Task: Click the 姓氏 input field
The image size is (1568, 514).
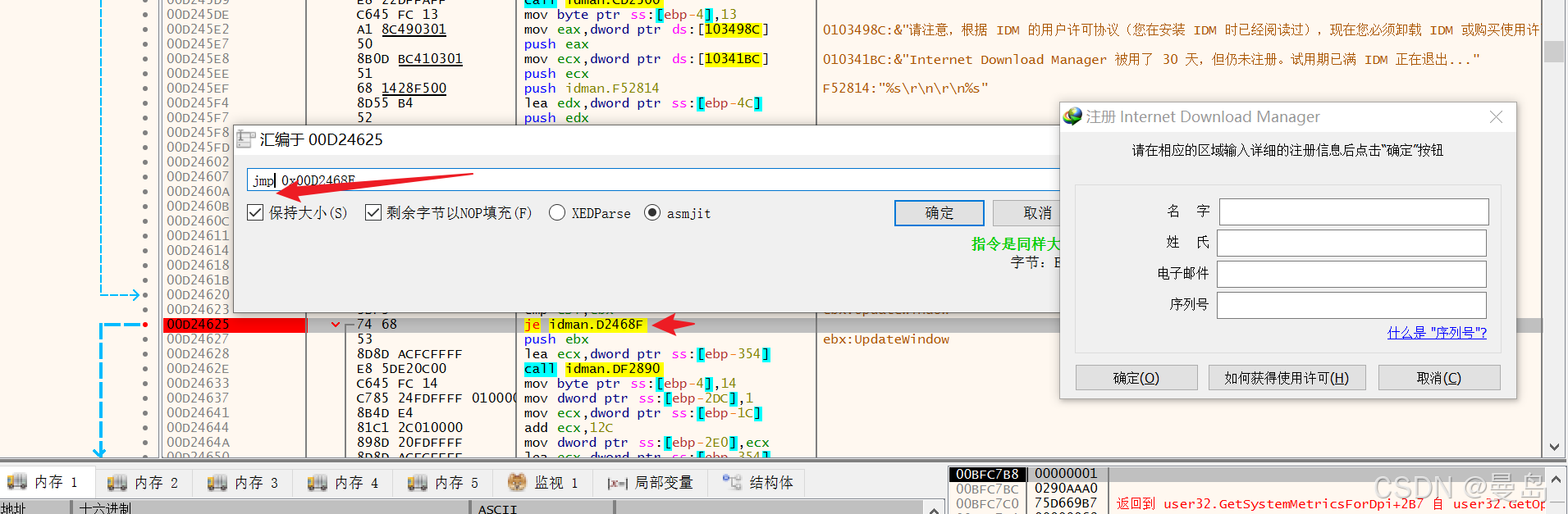Action: (1351, 243)
